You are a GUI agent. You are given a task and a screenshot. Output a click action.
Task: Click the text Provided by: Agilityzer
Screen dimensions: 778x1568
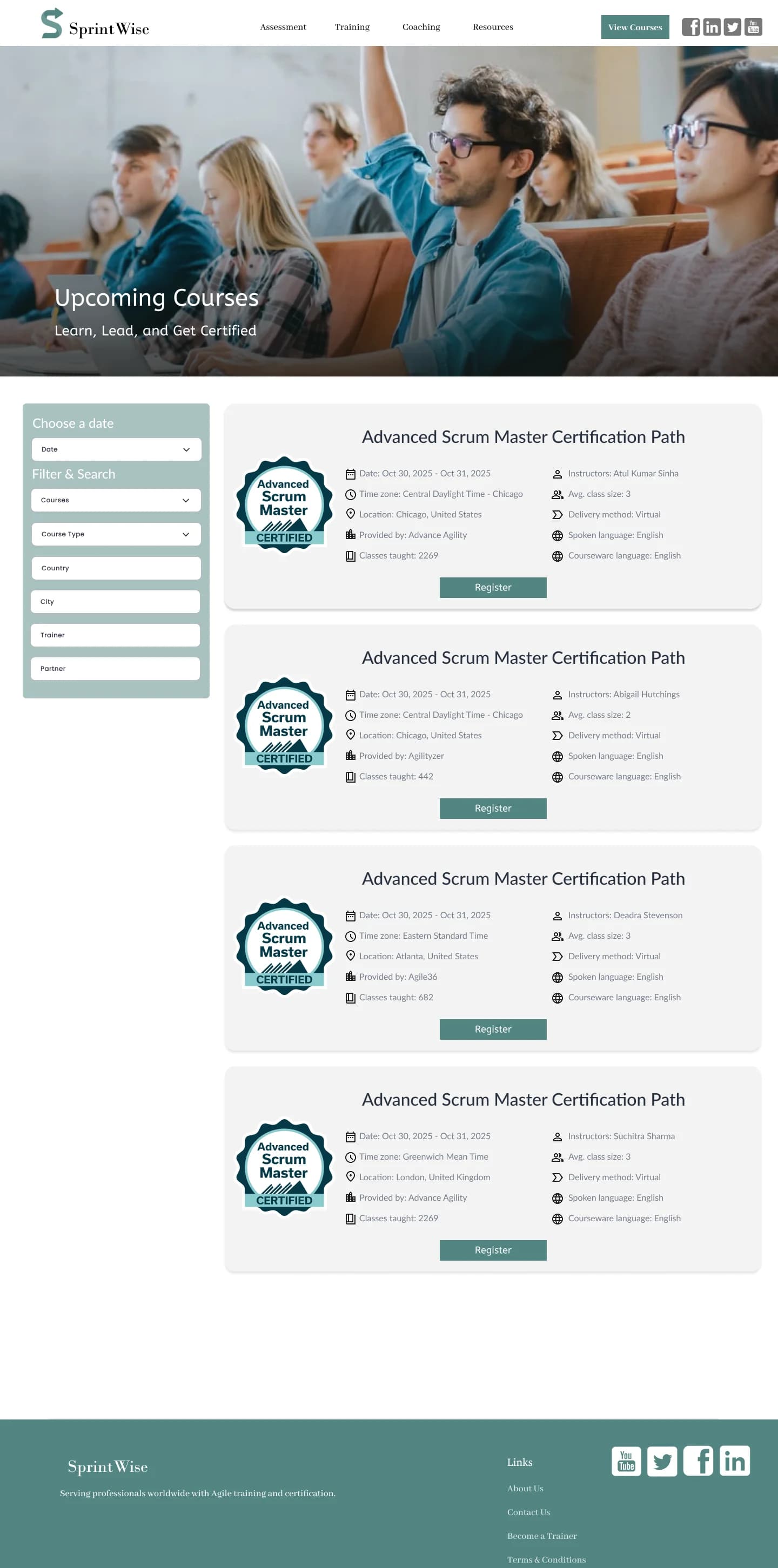point(401,756)
